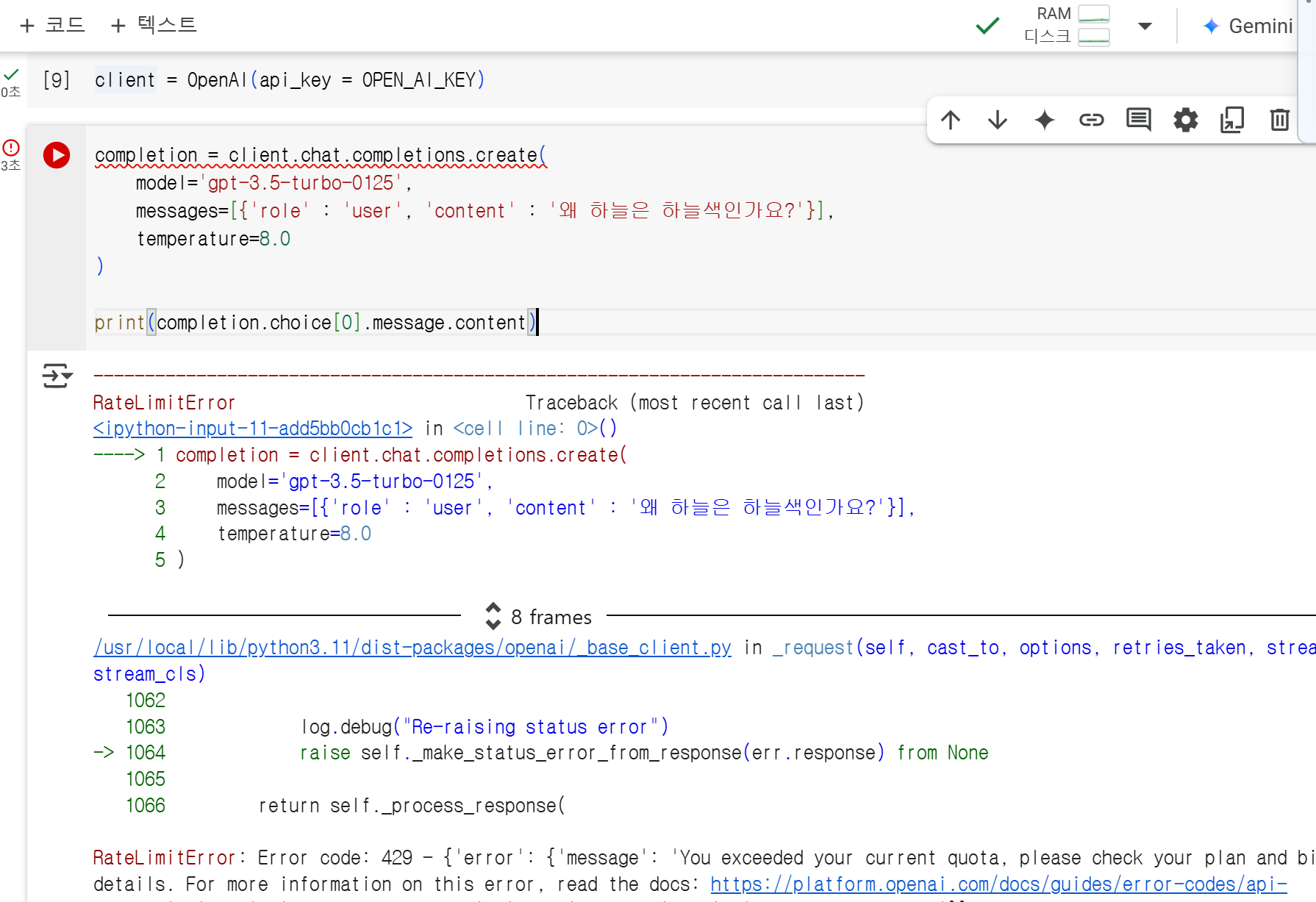Place cursor at the print statement line
The image size is (1316, 902).
pyautogui.click(x=316, y=323)
